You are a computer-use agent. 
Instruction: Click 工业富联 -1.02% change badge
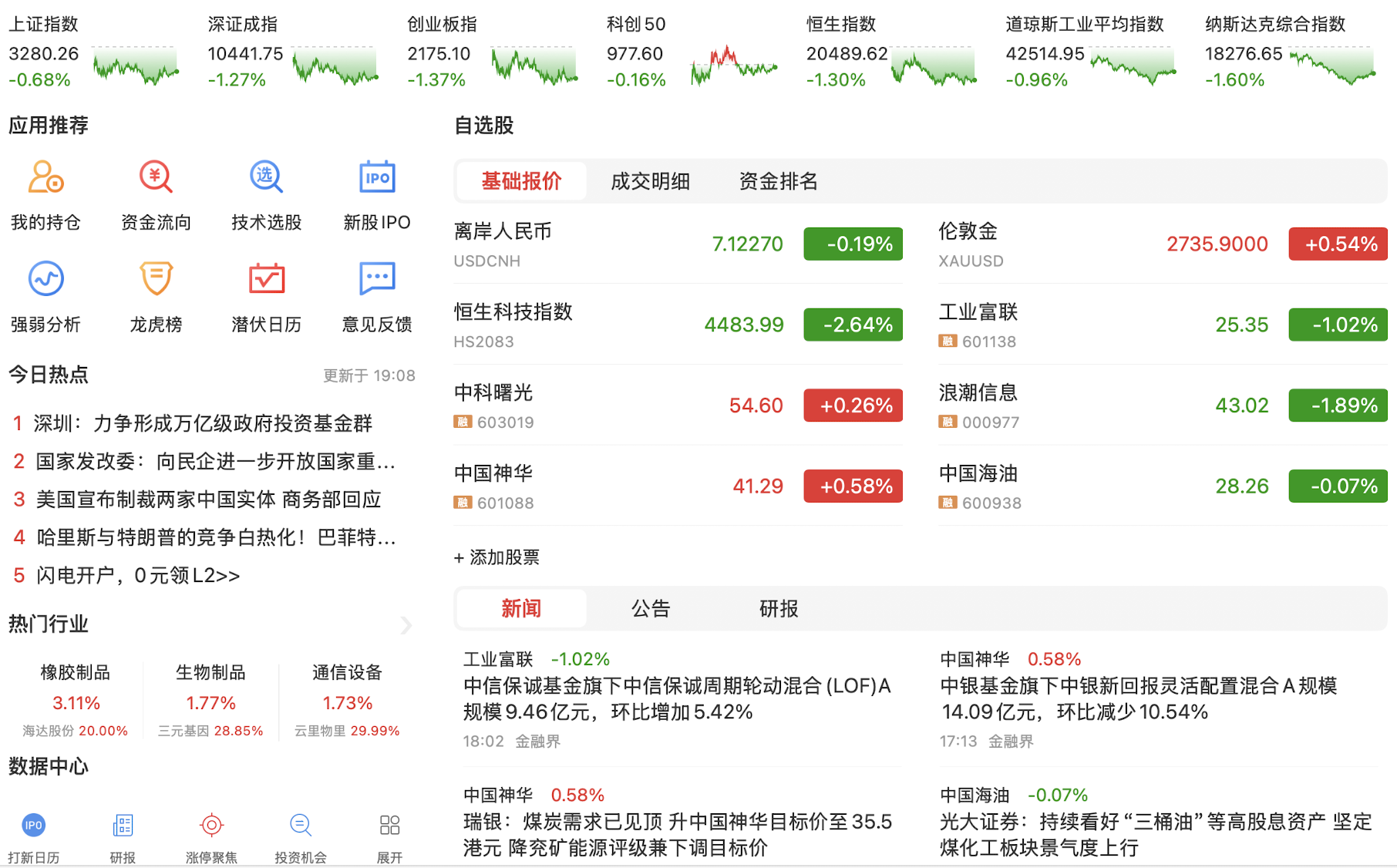pyautogui.click(x=1338, y=325)
